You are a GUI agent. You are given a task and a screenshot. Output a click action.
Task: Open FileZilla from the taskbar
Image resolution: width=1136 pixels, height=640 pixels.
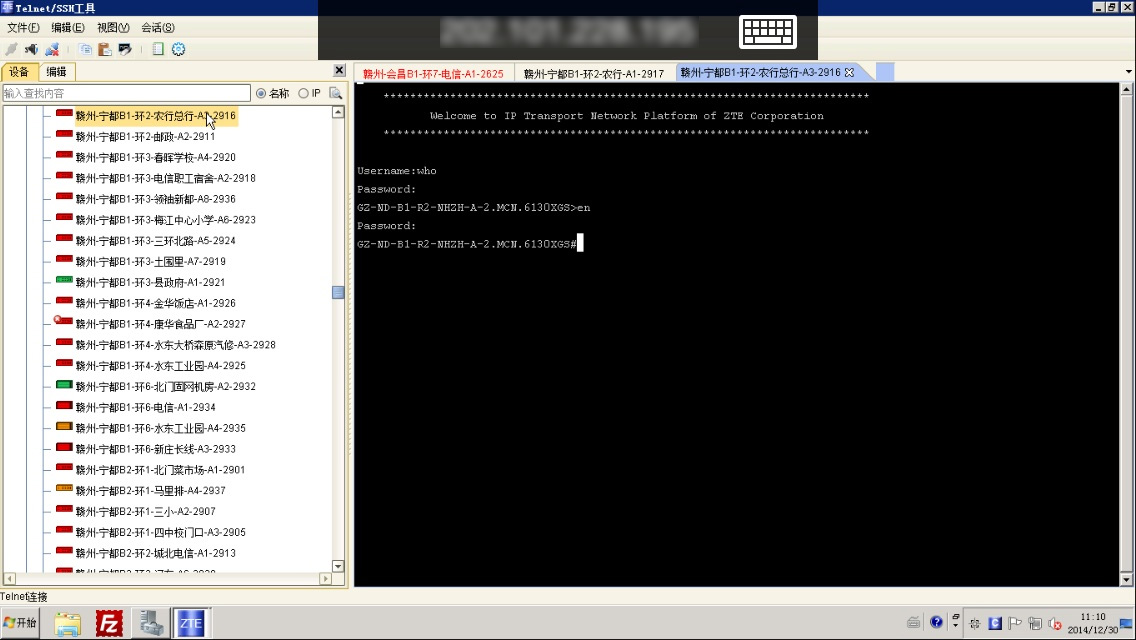(x=109, y=623)
